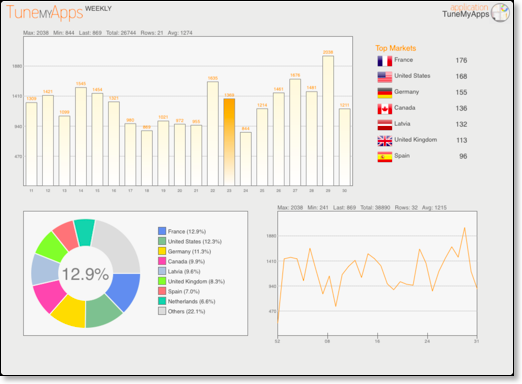
Task: Click the Latvia market value 132
Action: [x=461, y=124]
